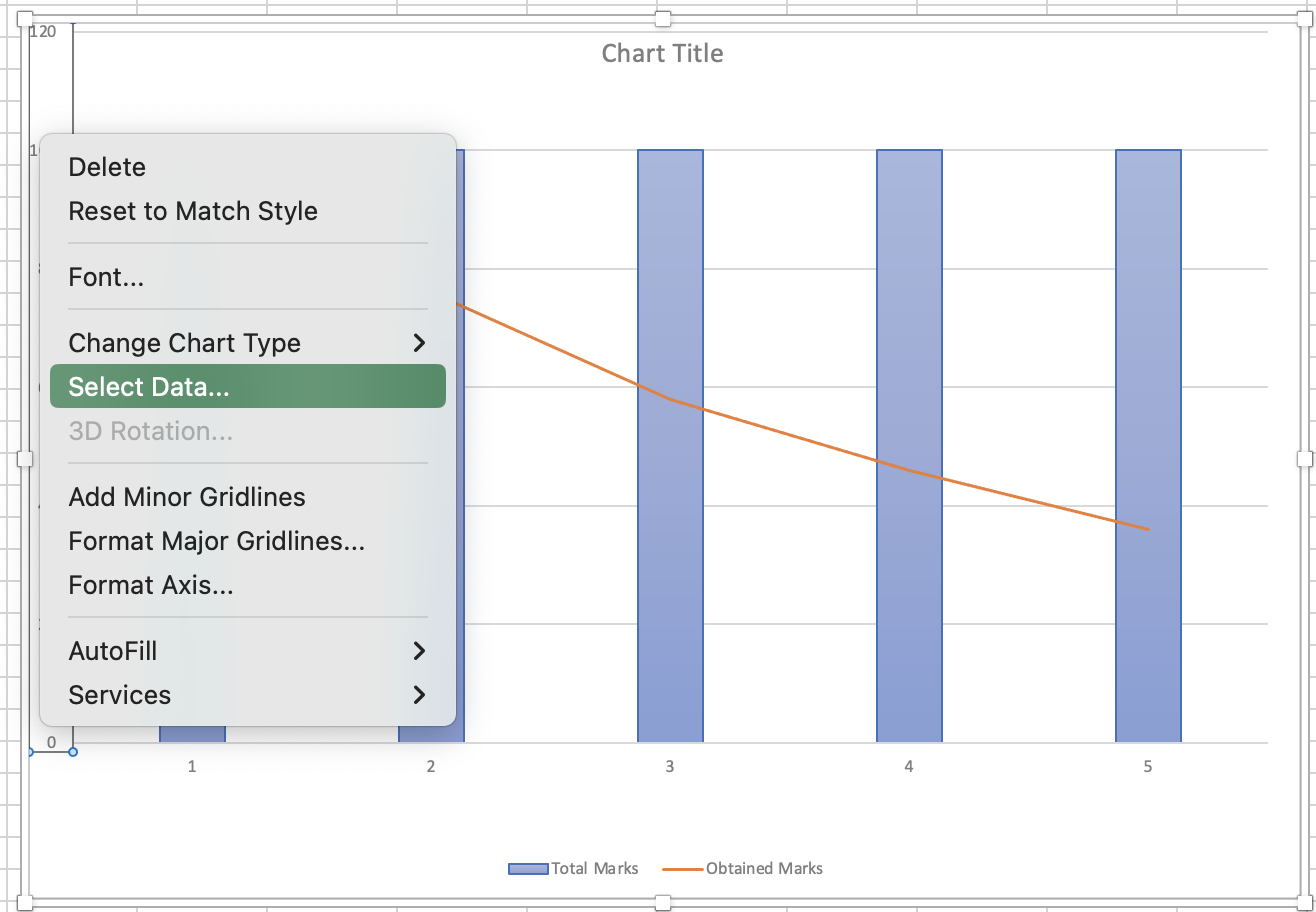The image size is (1316, 912).
Task: Click the Total Marks legend entry
Action: click(x=573, y=868)
